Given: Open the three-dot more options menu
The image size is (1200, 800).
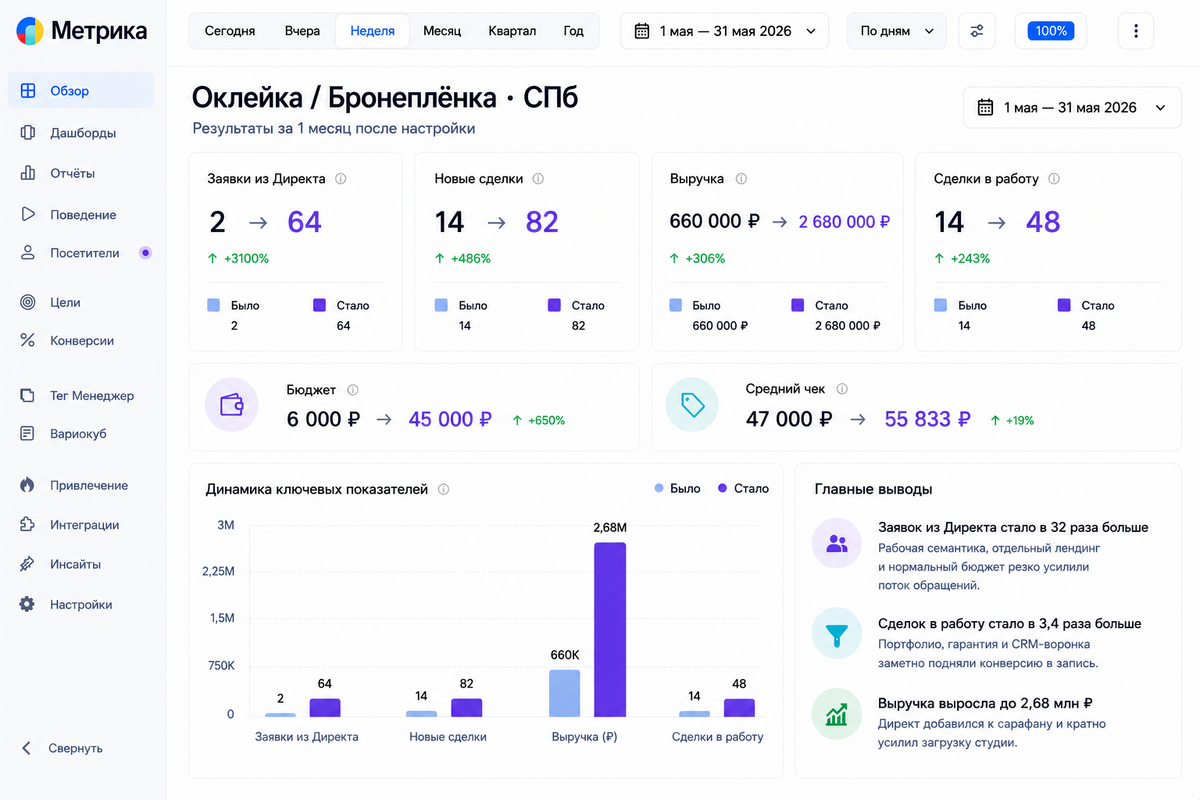Looking at the screenshot, I should [1136, 31].
